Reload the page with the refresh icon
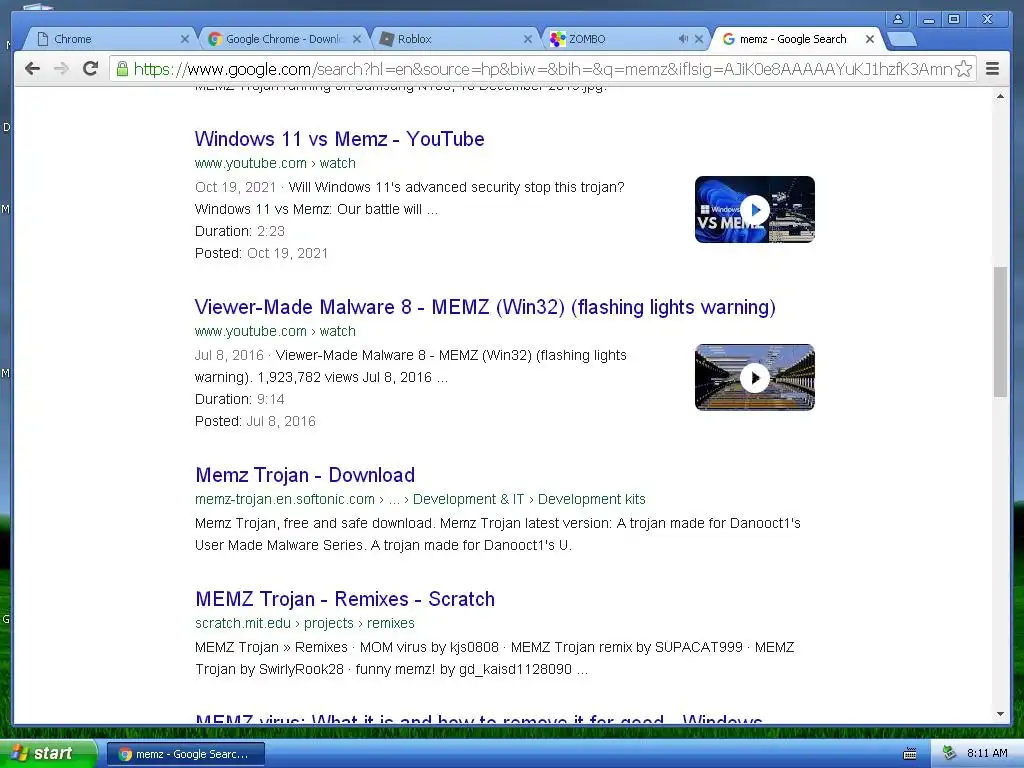This screenshot has width=1024, height=768. tap(91, 68)
